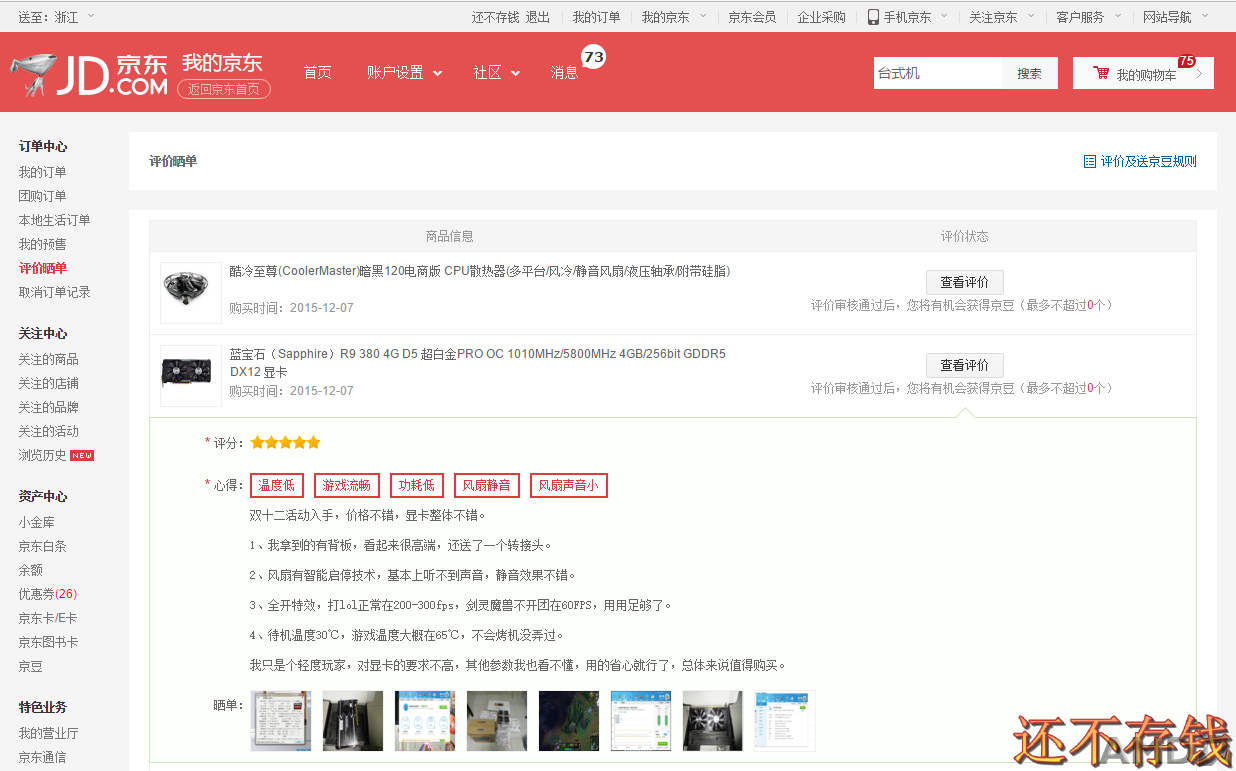Open 京豆 in the sidebar
Screen dimensions: 1236x771
coord(30,666)
